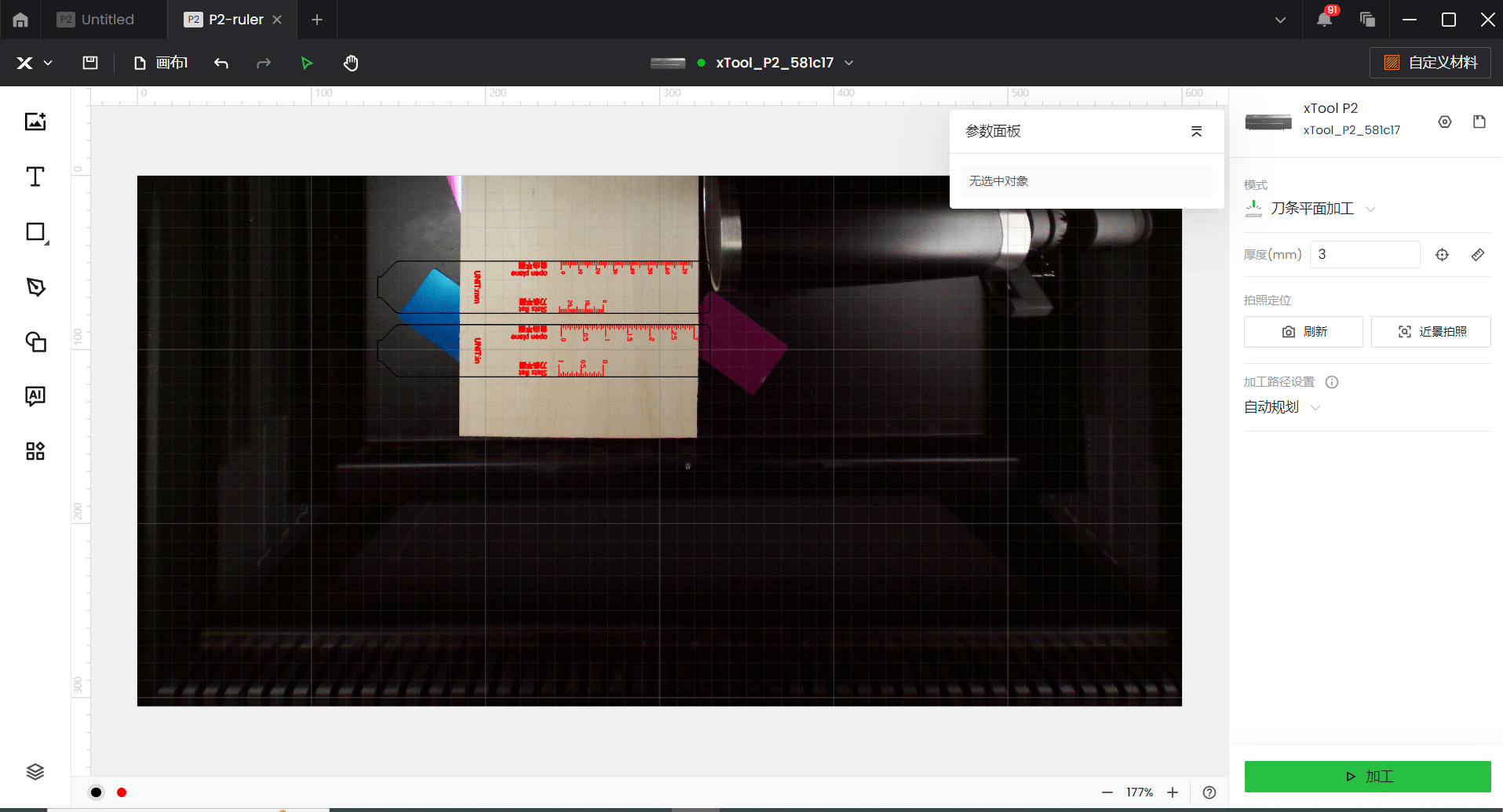
Task: Select the rectangle shape tool
Action: click(x=35, y=232)
